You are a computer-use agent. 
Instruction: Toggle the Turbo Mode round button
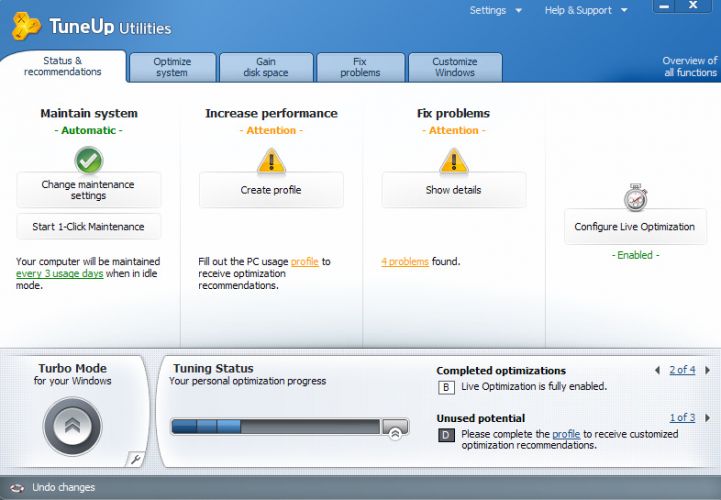72,426
